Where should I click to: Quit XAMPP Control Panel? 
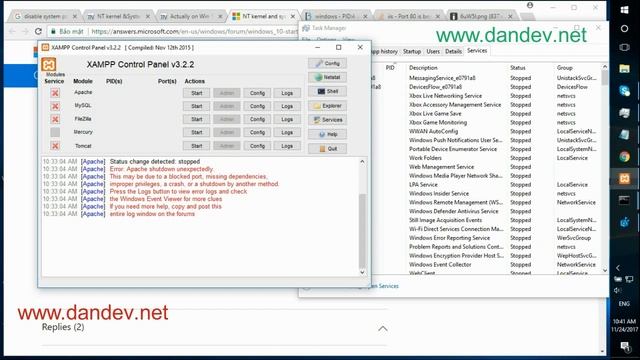pyautogui.click(x=327, y=149)
